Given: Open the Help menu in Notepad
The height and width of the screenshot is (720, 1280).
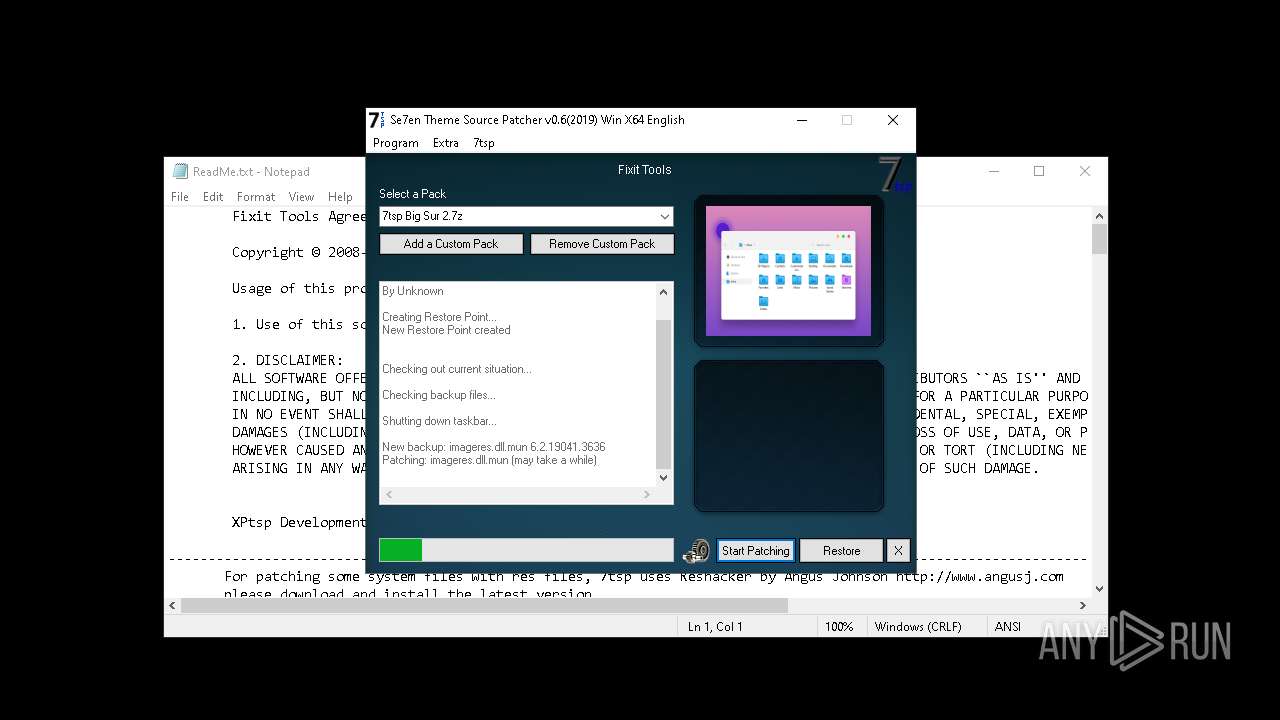Looking at the screenshot, I should pyautogui.click(x=340, y=197).
